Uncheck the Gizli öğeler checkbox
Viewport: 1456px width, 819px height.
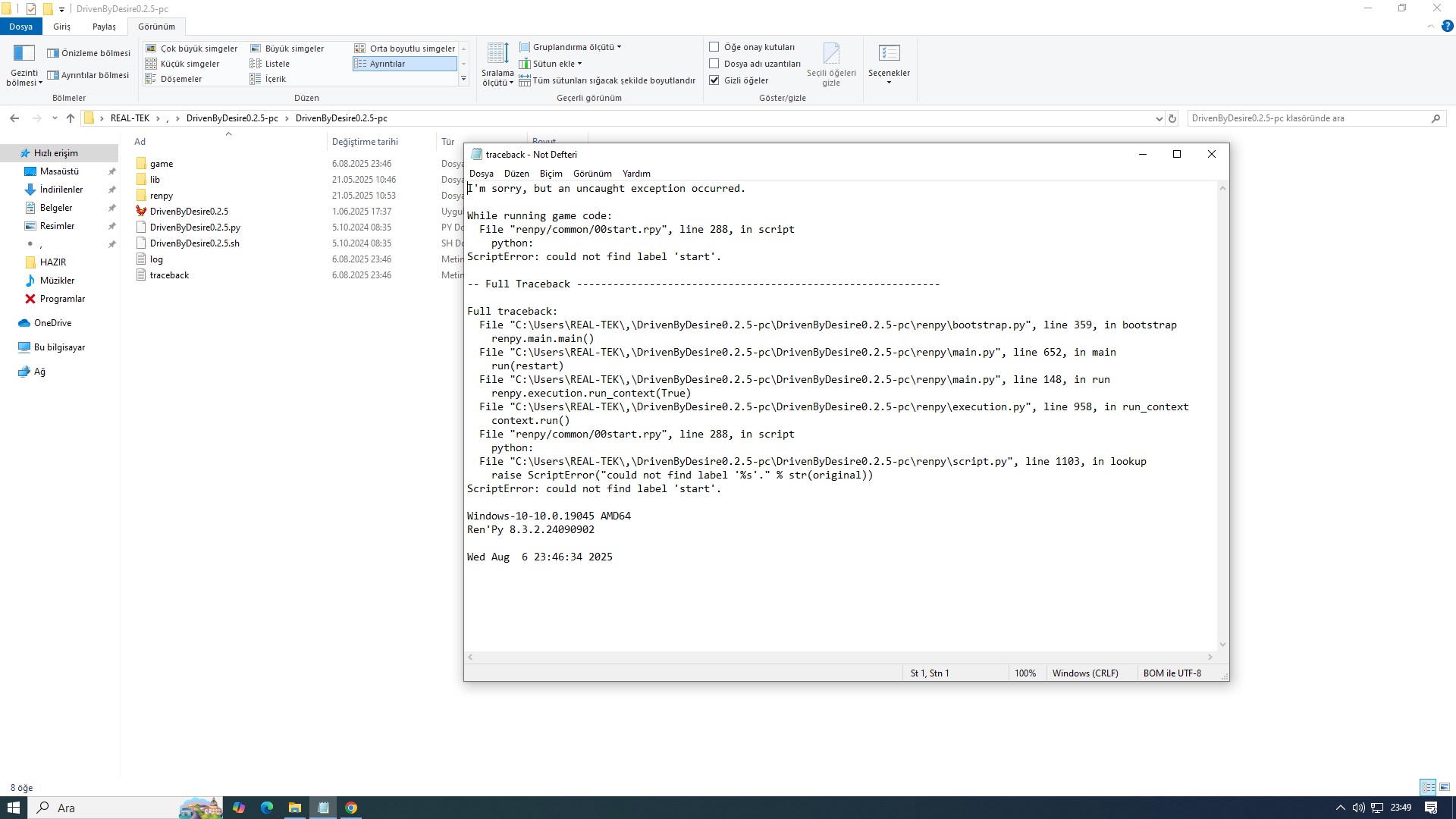(714, 80)
